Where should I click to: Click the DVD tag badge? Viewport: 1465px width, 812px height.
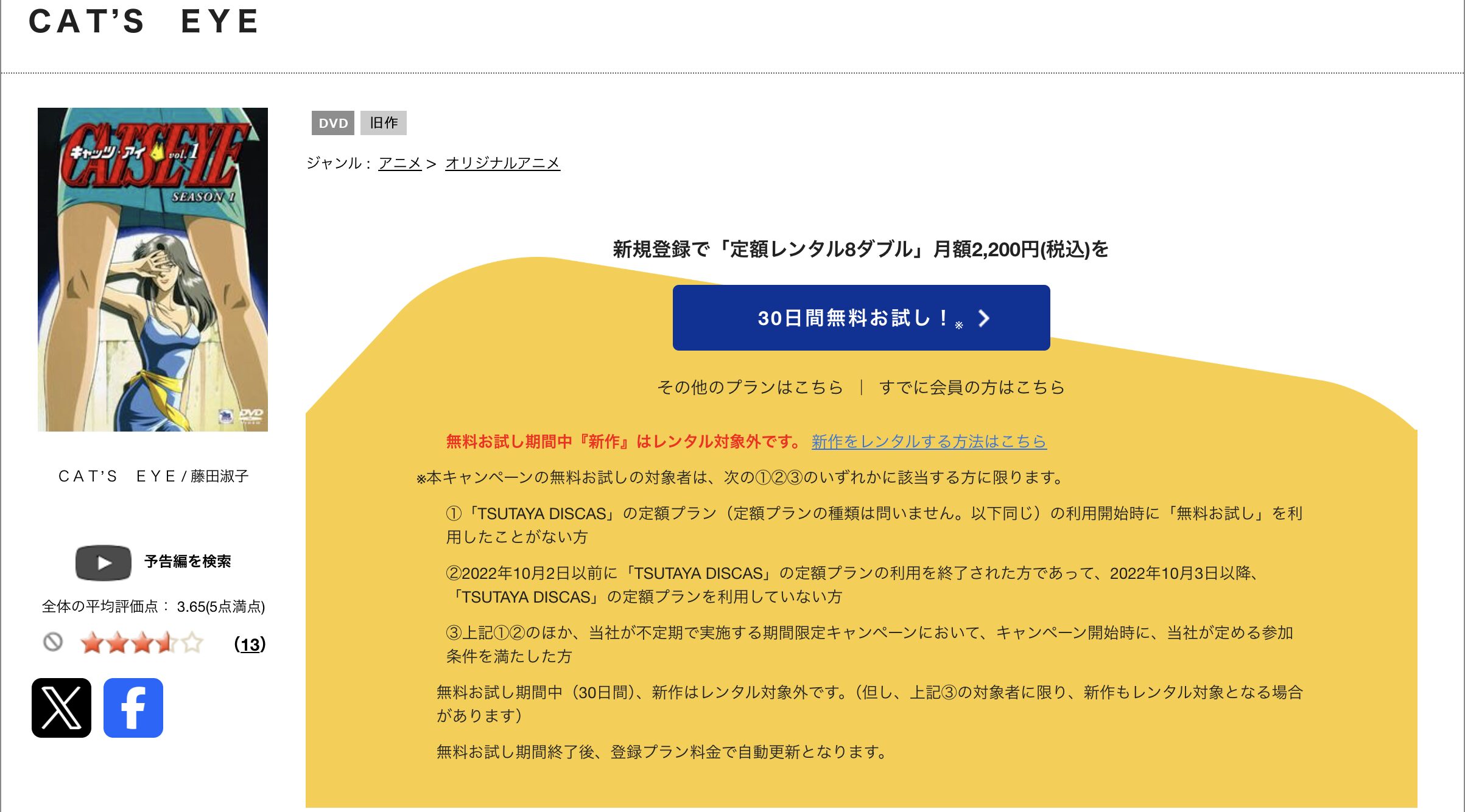pos(333,123)
